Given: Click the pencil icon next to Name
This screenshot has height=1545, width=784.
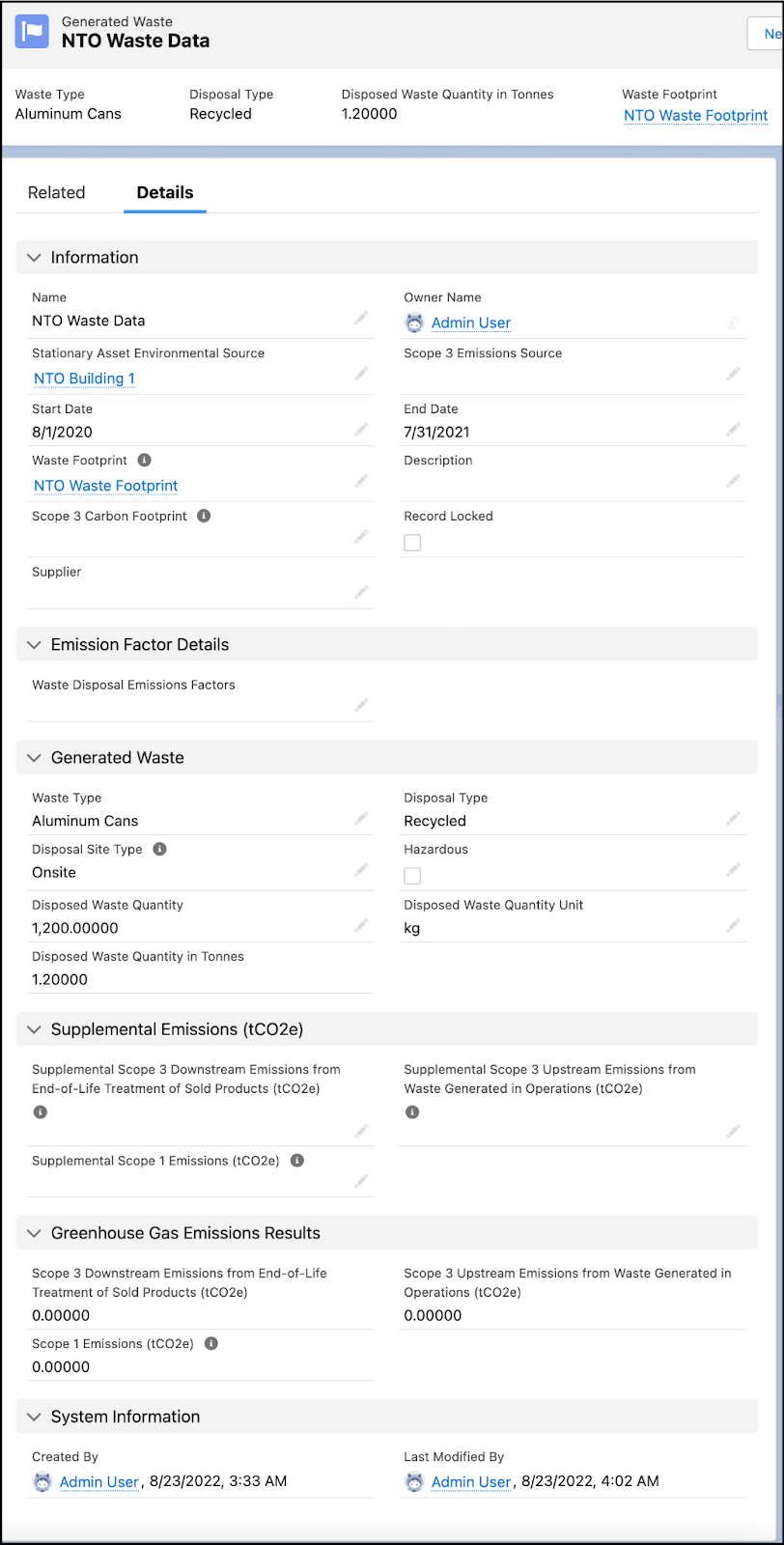Looking at the screenshot, I should (361, 318).
